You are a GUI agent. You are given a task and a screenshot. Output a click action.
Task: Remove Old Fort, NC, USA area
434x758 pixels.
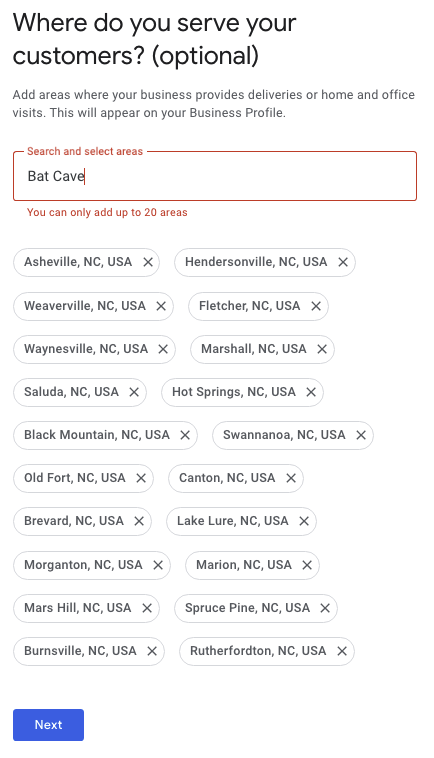(x=141, y=478)
